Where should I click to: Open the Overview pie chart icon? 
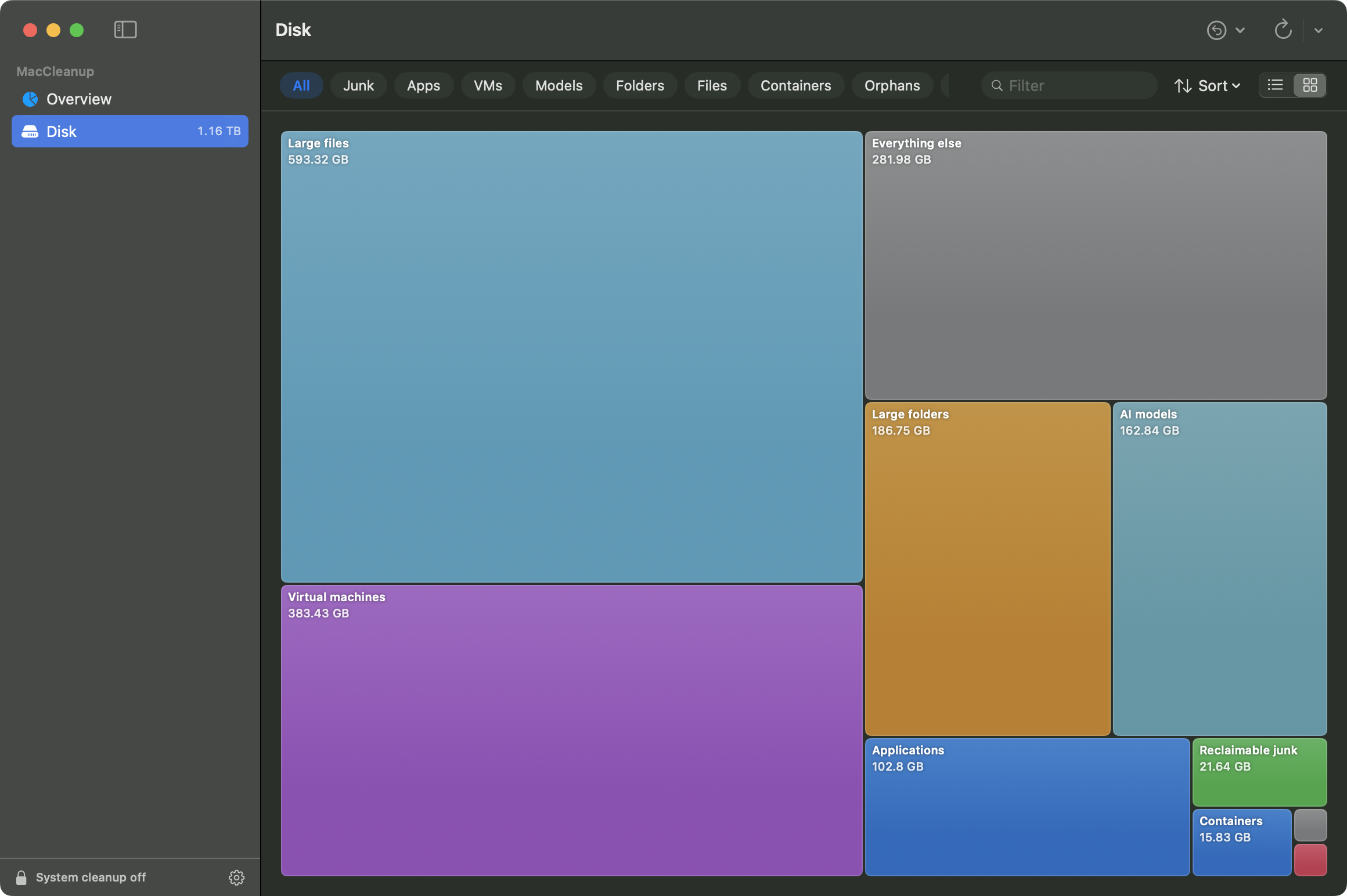(30, 99)
